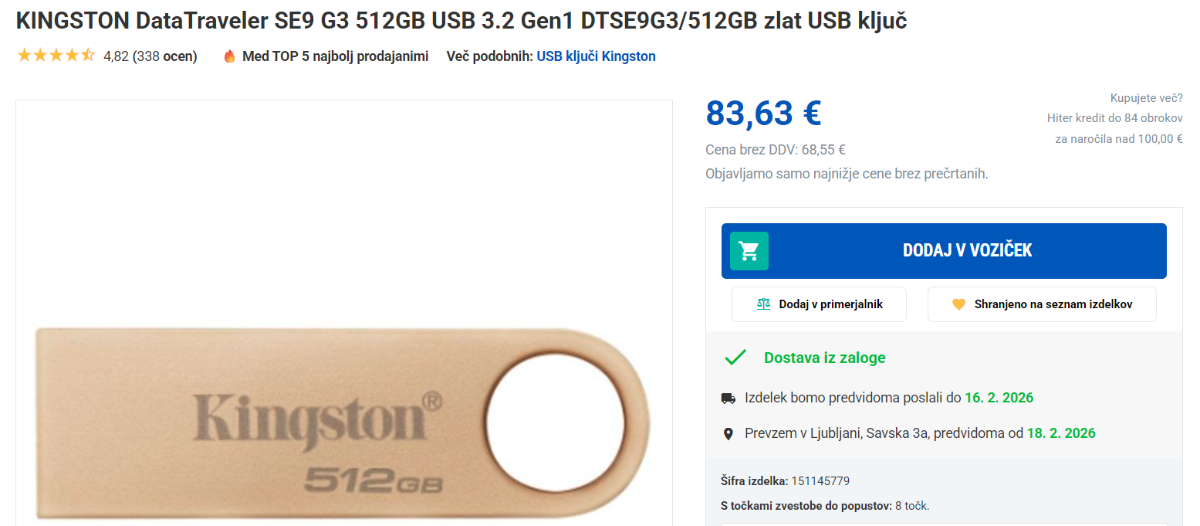1200x526 pixels.
Task: Open 'Med TOP 5 najbolj prodajanimi' link
Action: click(335, 57)
